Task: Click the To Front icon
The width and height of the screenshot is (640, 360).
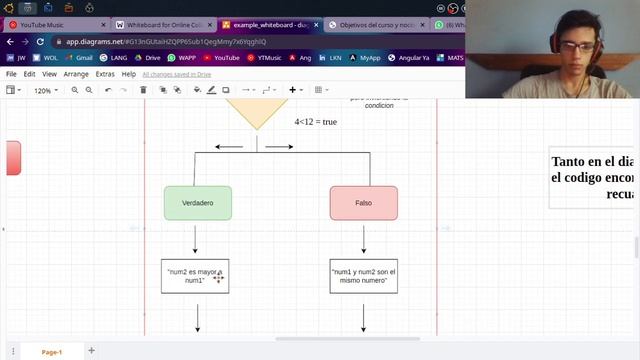Action: tap(163, 90)
